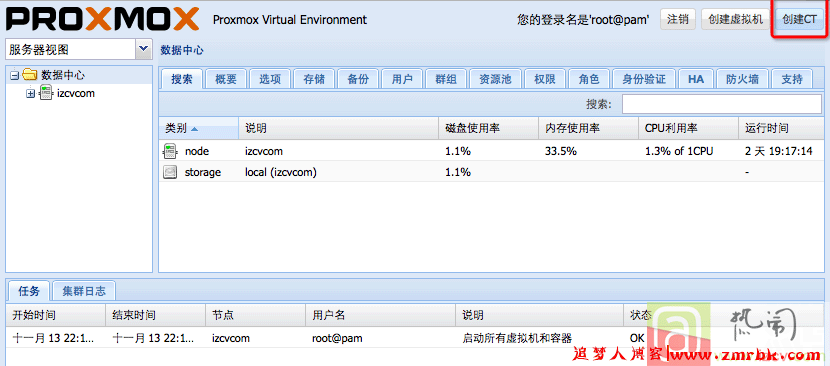Click the '1.3% of 1CPU' value
830x366 pixels.
point(679,151)
